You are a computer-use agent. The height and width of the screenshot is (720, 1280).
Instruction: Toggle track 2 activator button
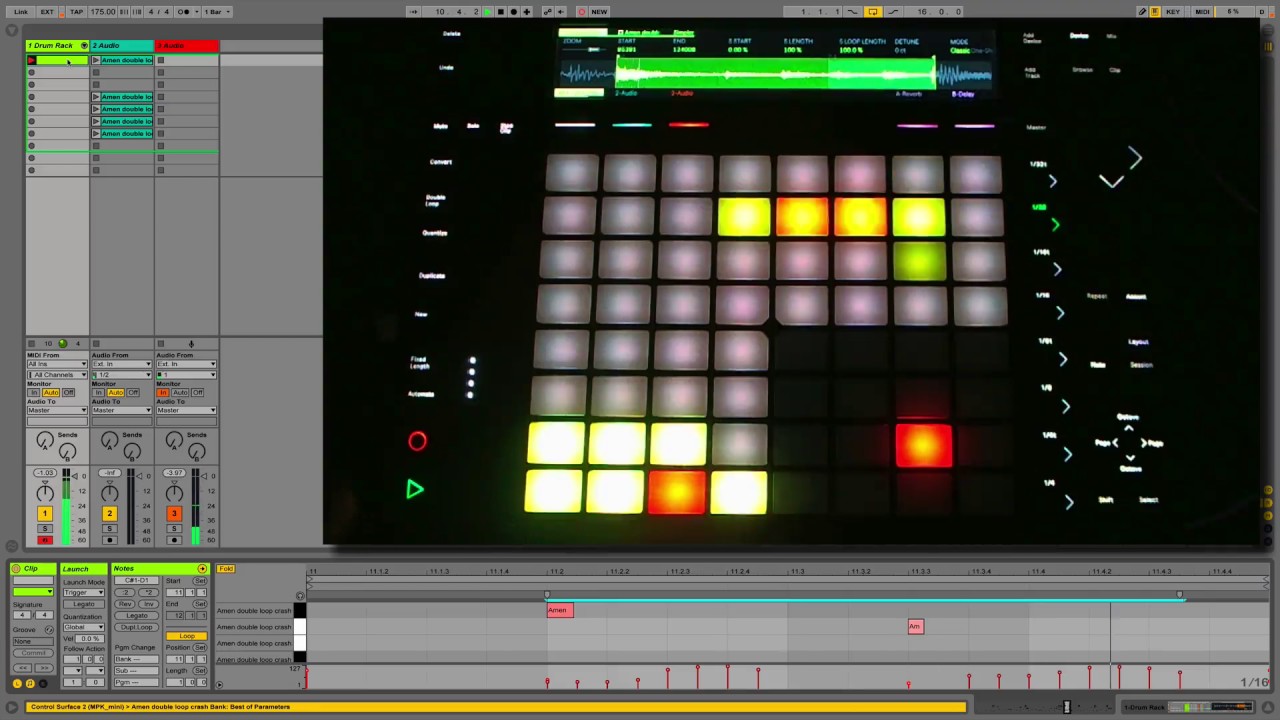(x=109, y=514)
